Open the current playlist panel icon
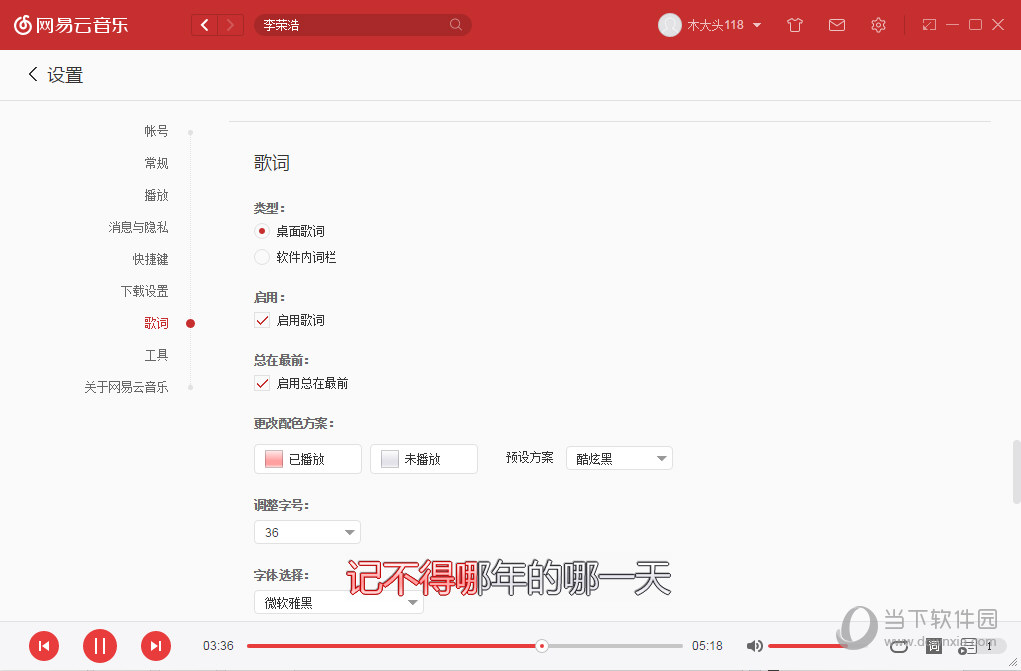The height and width of the screenshot is (671, 1021). click(966, 646)
